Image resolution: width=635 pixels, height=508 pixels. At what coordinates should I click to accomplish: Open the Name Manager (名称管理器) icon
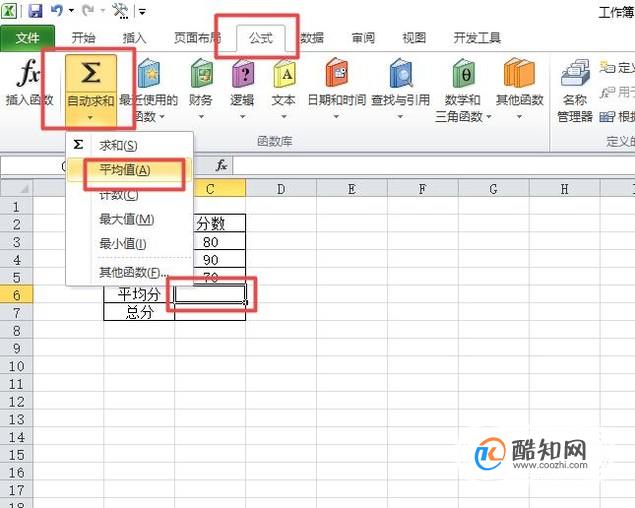point(575,73)
